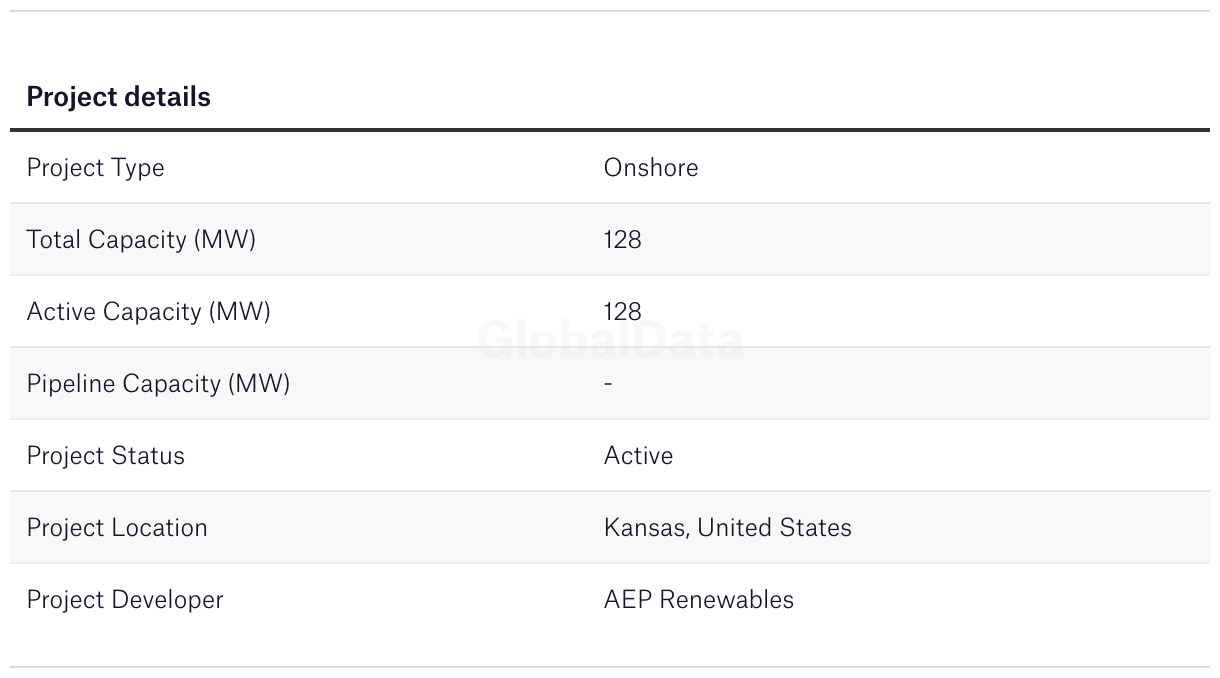Select the Project Developer label
The width and height of the screenshot is (1220, 678).
coord(125,600)
